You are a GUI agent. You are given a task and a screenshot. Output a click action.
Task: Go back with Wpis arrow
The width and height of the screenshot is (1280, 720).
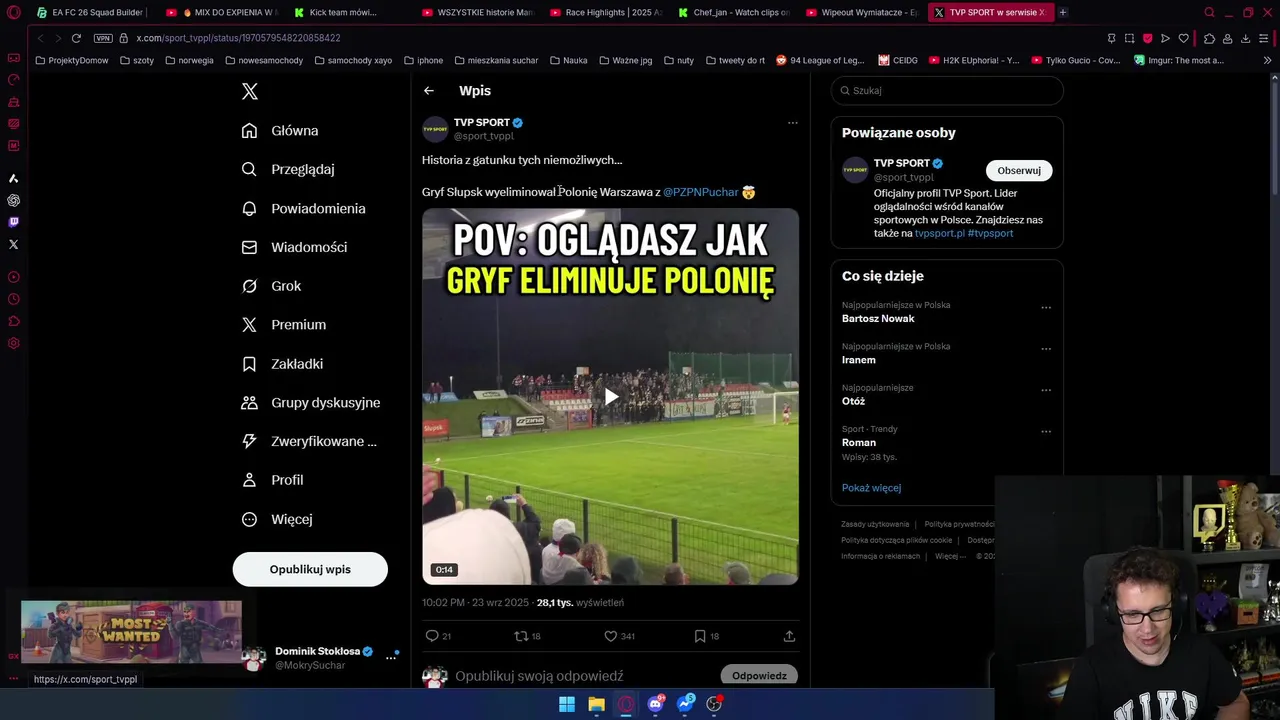[x=429, y=91]
